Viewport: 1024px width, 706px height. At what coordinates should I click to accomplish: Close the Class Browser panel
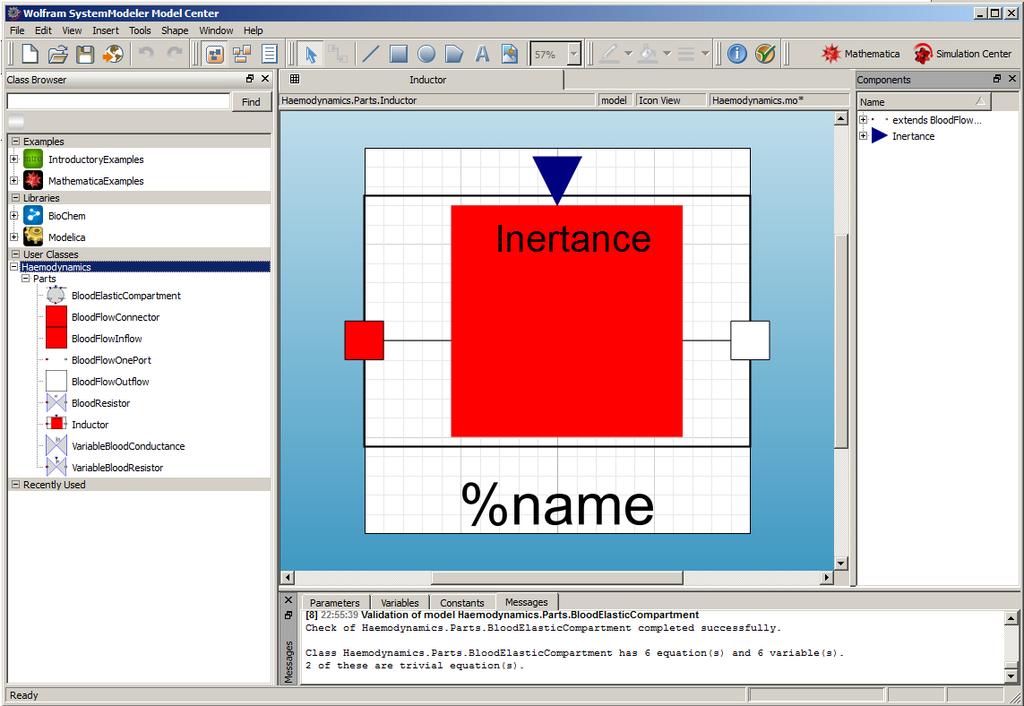pyautogui.click(x=264, y=78)
